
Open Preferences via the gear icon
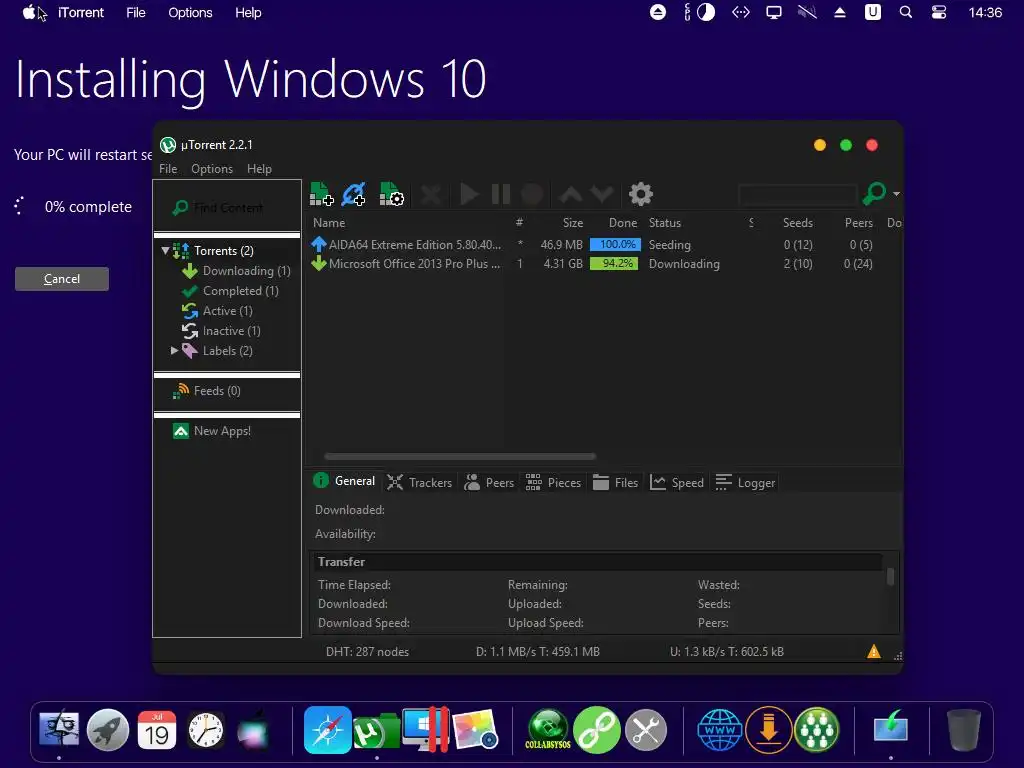(641, 194)
